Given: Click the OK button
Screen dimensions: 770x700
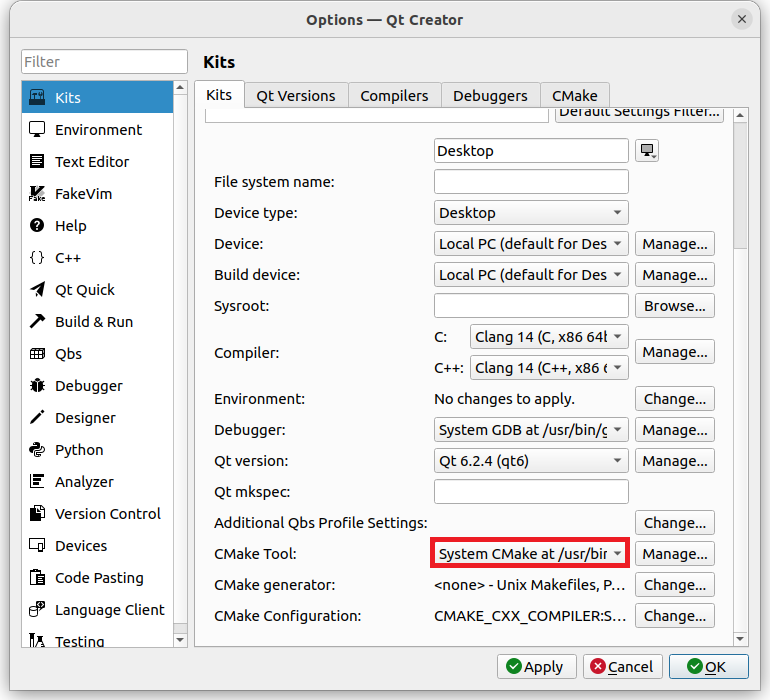Looking at the screenshot, I should [709, 667].
